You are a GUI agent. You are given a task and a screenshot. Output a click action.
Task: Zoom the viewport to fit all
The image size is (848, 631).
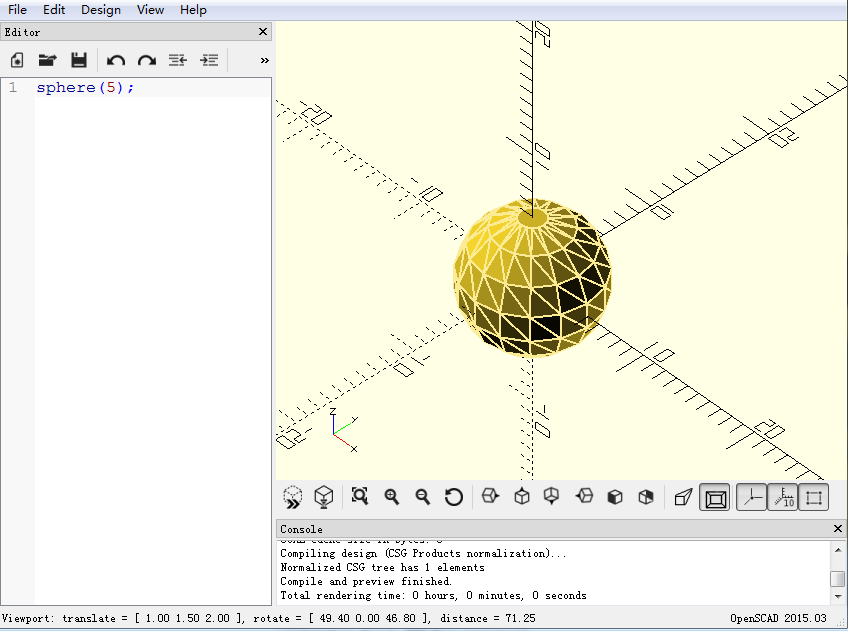click(x=359, y=497)
